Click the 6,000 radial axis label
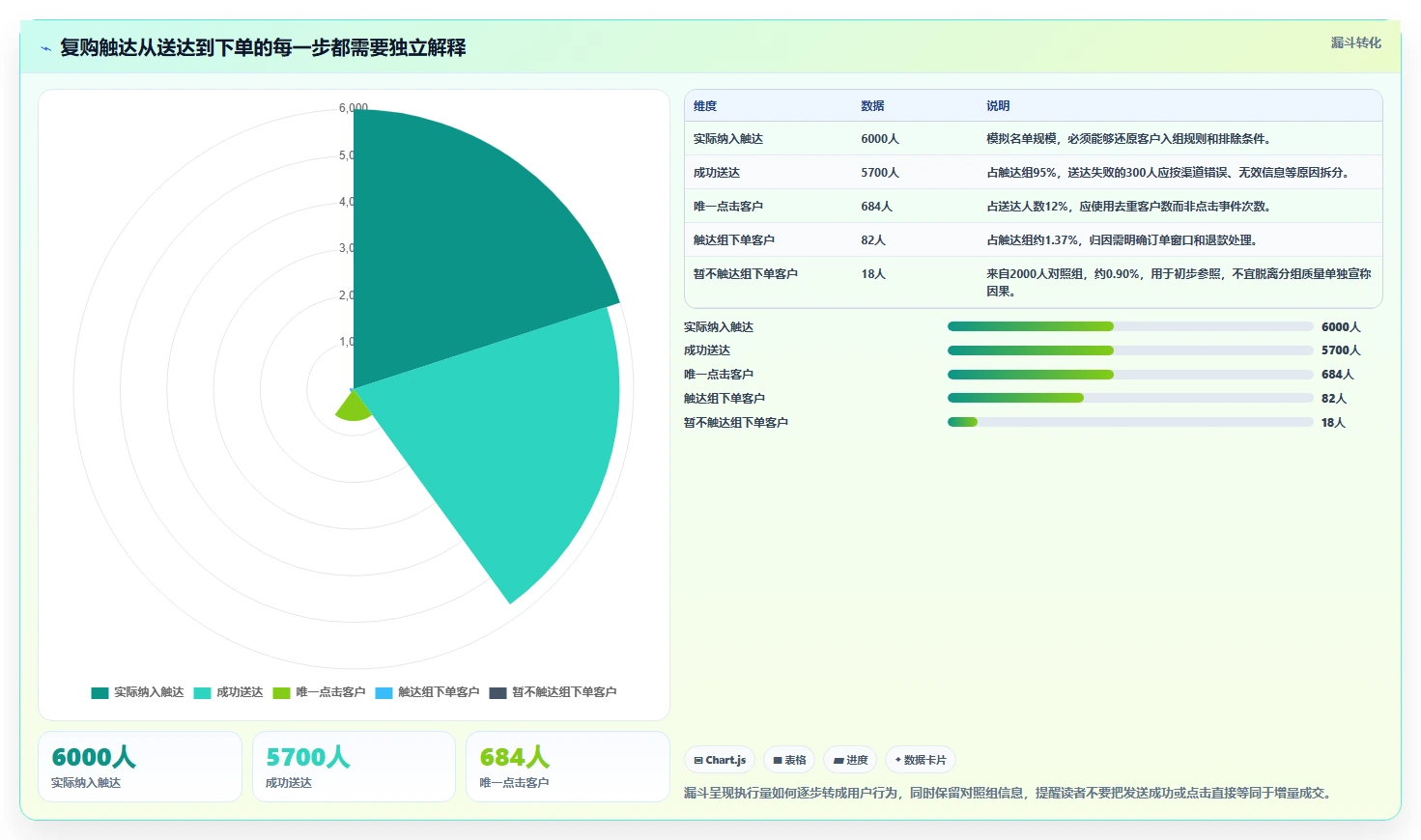Screen dimensions: 1421x840 [354, 108]
